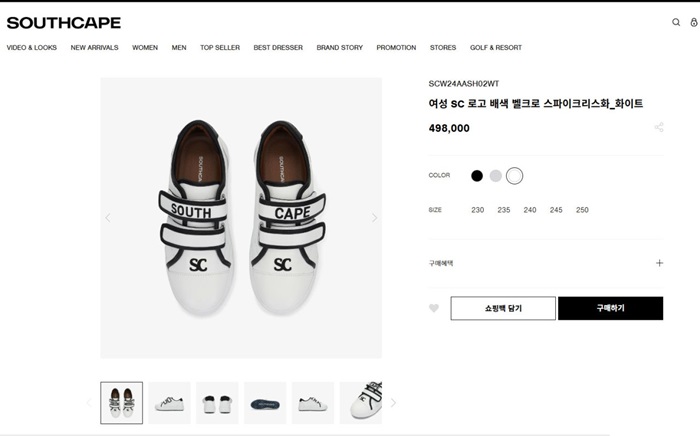Click the share icon beside price
The width and height of the screenshot is (700, 436).
pyautogui.click(x=659, y=128)
